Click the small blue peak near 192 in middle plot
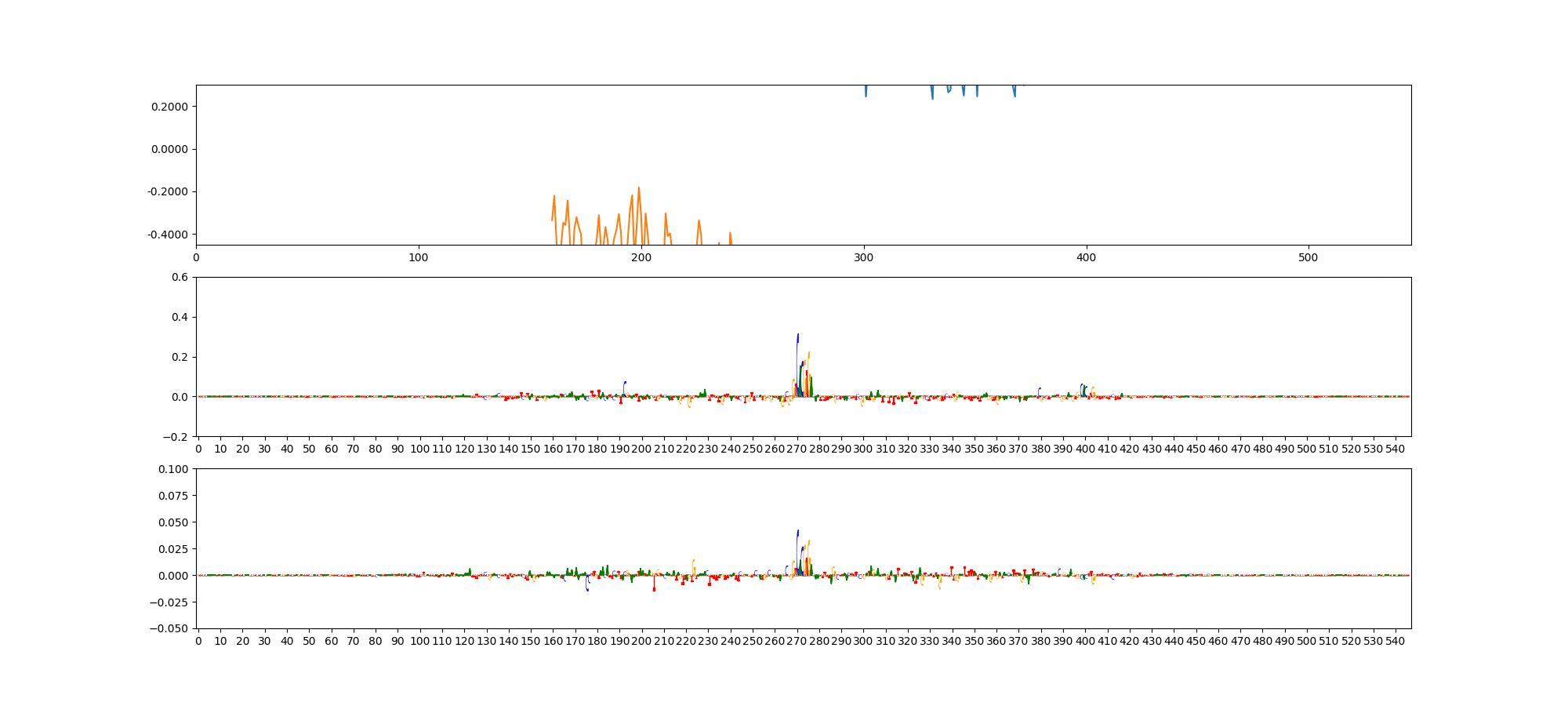Screen dimensions: 1568x706 [625, 383]
